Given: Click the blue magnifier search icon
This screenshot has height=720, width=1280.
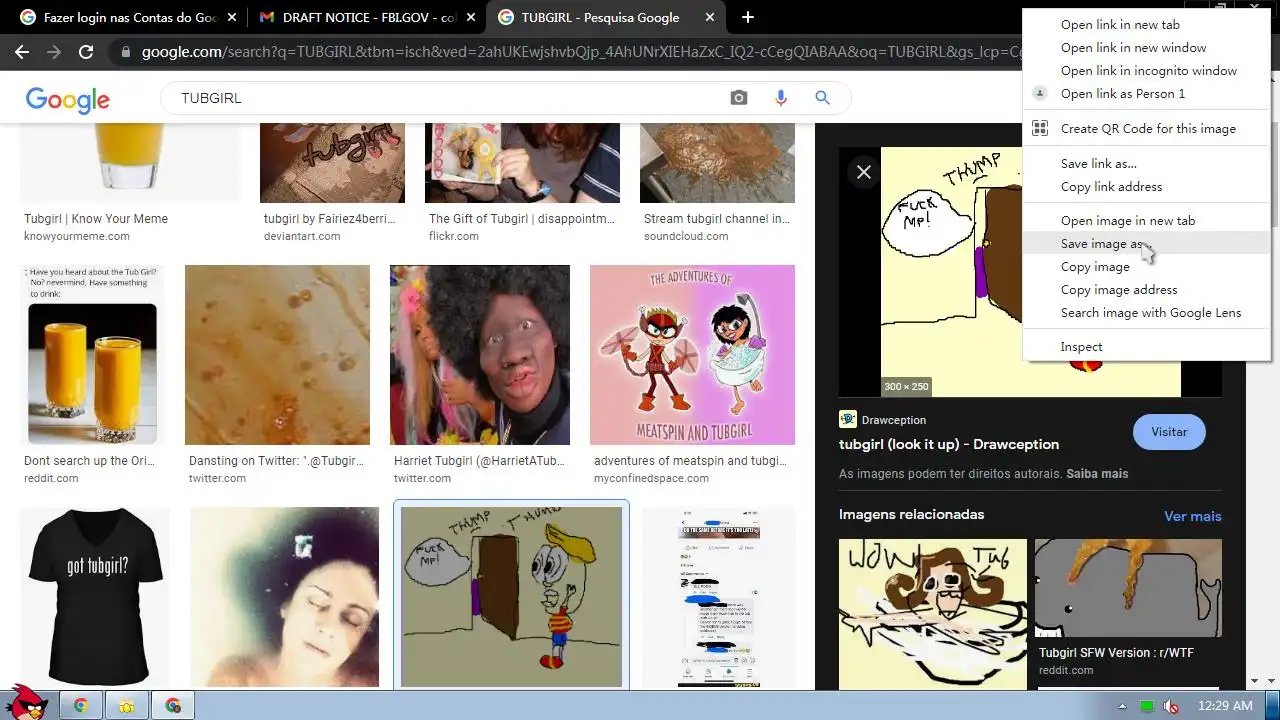Looking at the screenshot, I should [822, 98].
